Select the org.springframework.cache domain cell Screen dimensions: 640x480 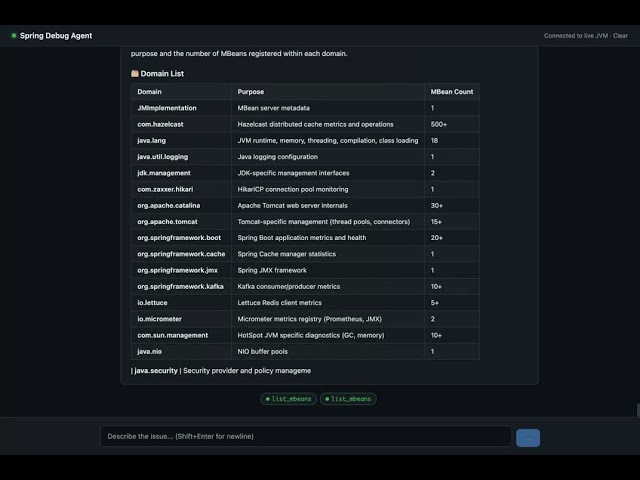(x=182, y=254)
